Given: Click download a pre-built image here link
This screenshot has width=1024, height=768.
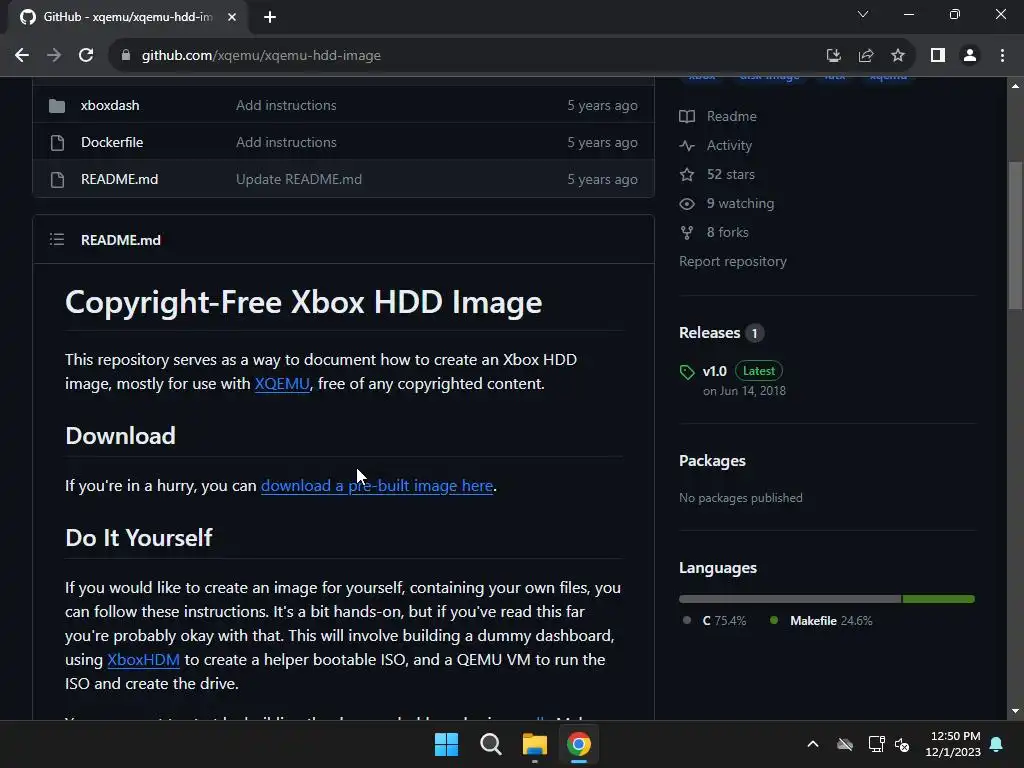Looking at the screenshot, I should tap(377, 486).
